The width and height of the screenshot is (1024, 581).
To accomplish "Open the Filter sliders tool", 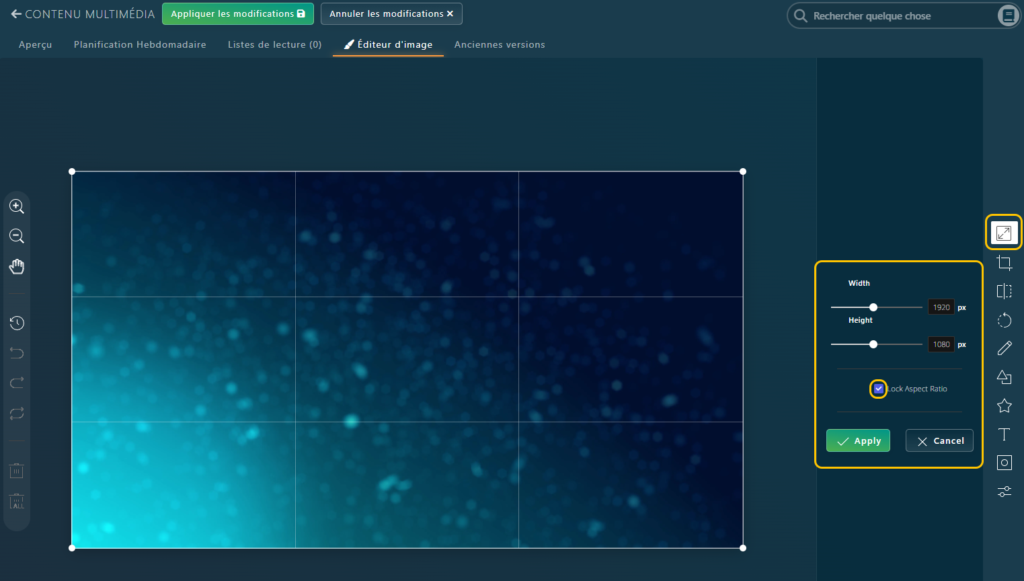I will [x=1004, y=491].
